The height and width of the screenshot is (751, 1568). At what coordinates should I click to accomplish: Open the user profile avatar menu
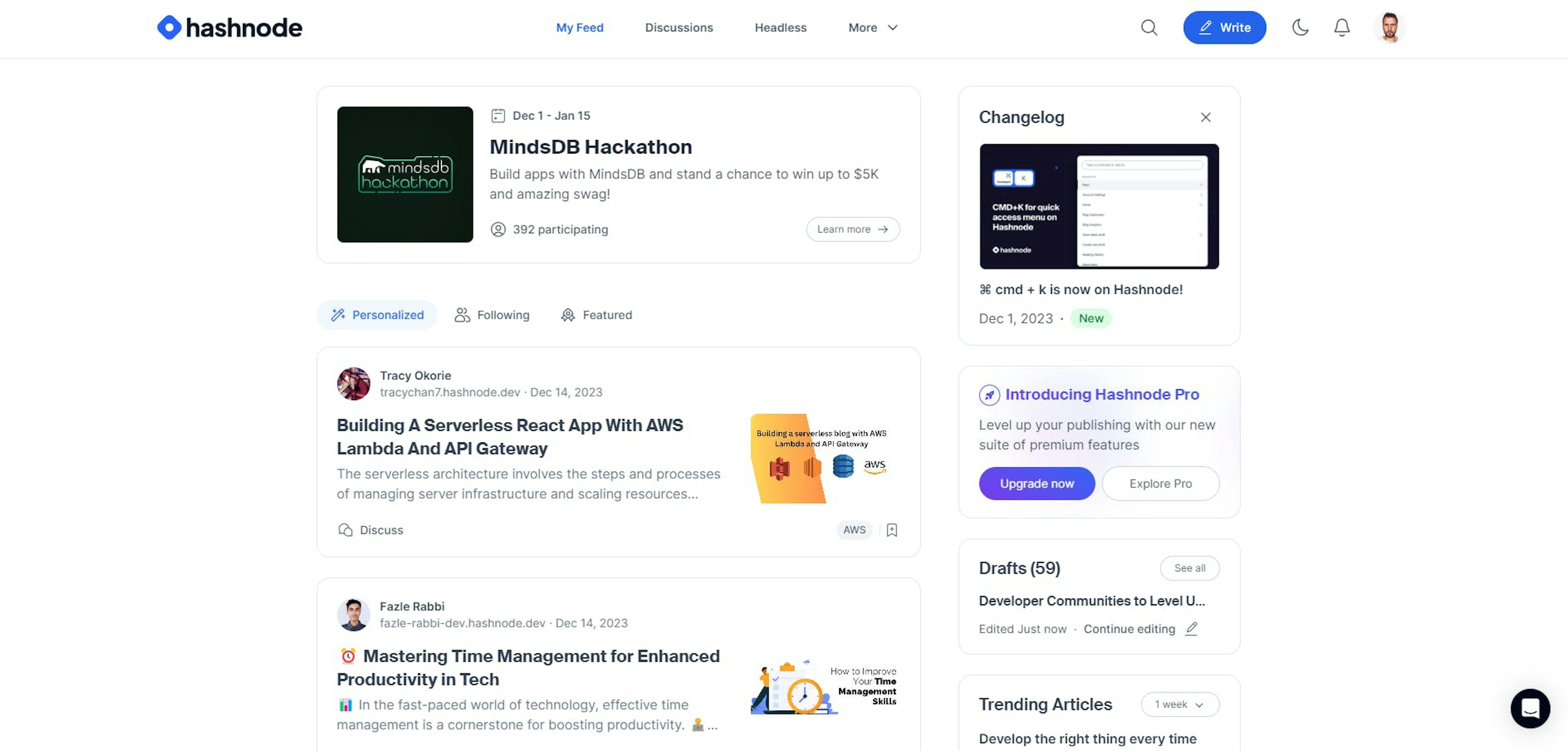click(x=1389, y=27)
